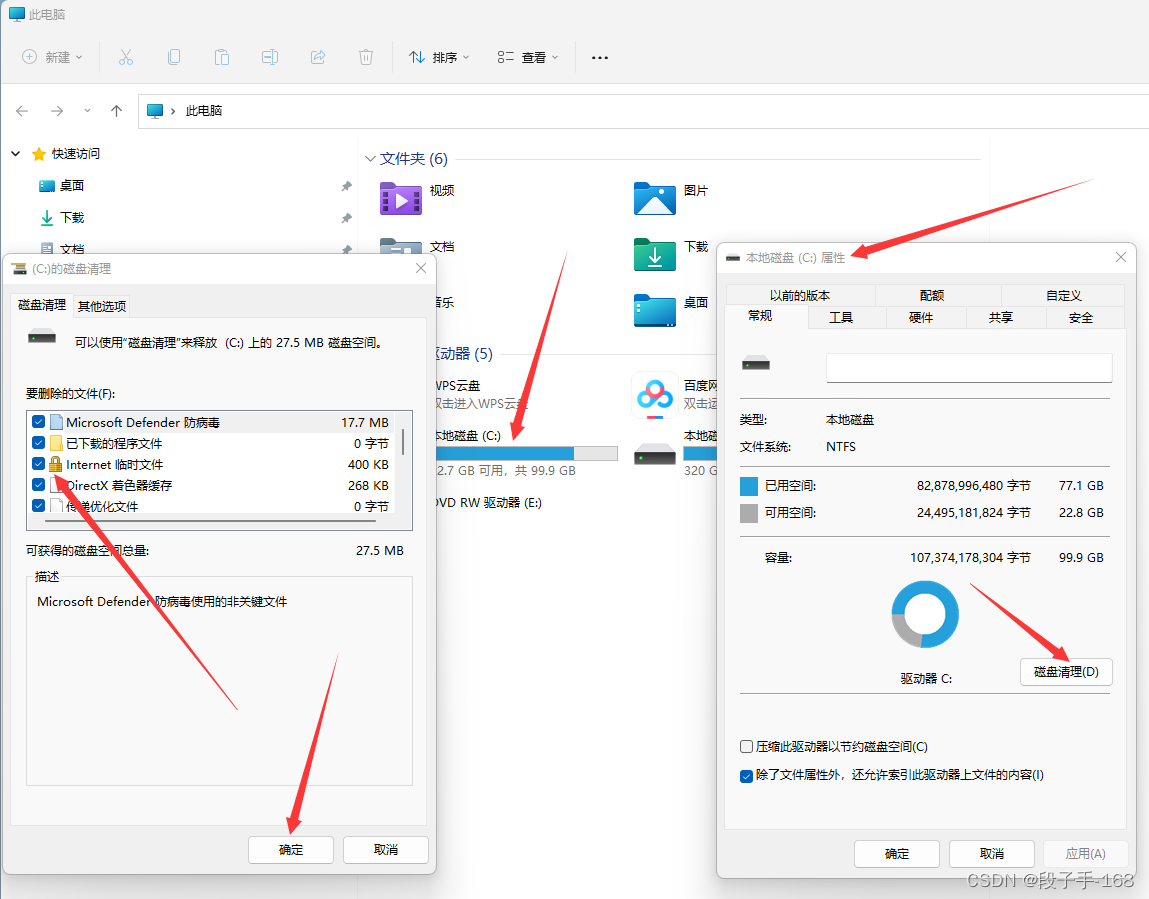This screenshot has width=1149, height=899.
Task: Click the drive label text field
Action: (x=969, y=368)
